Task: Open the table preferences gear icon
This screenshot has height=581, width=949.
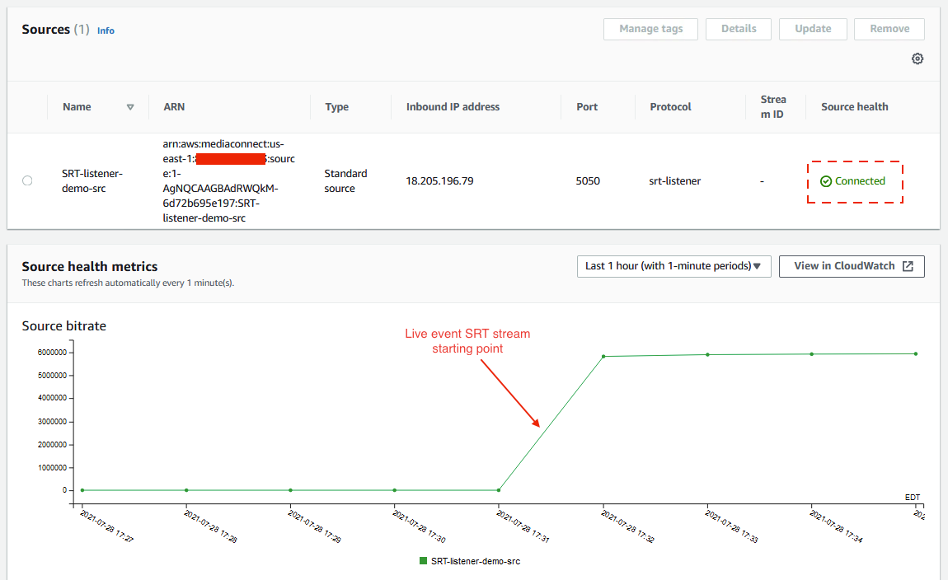Action: [917, 59]
